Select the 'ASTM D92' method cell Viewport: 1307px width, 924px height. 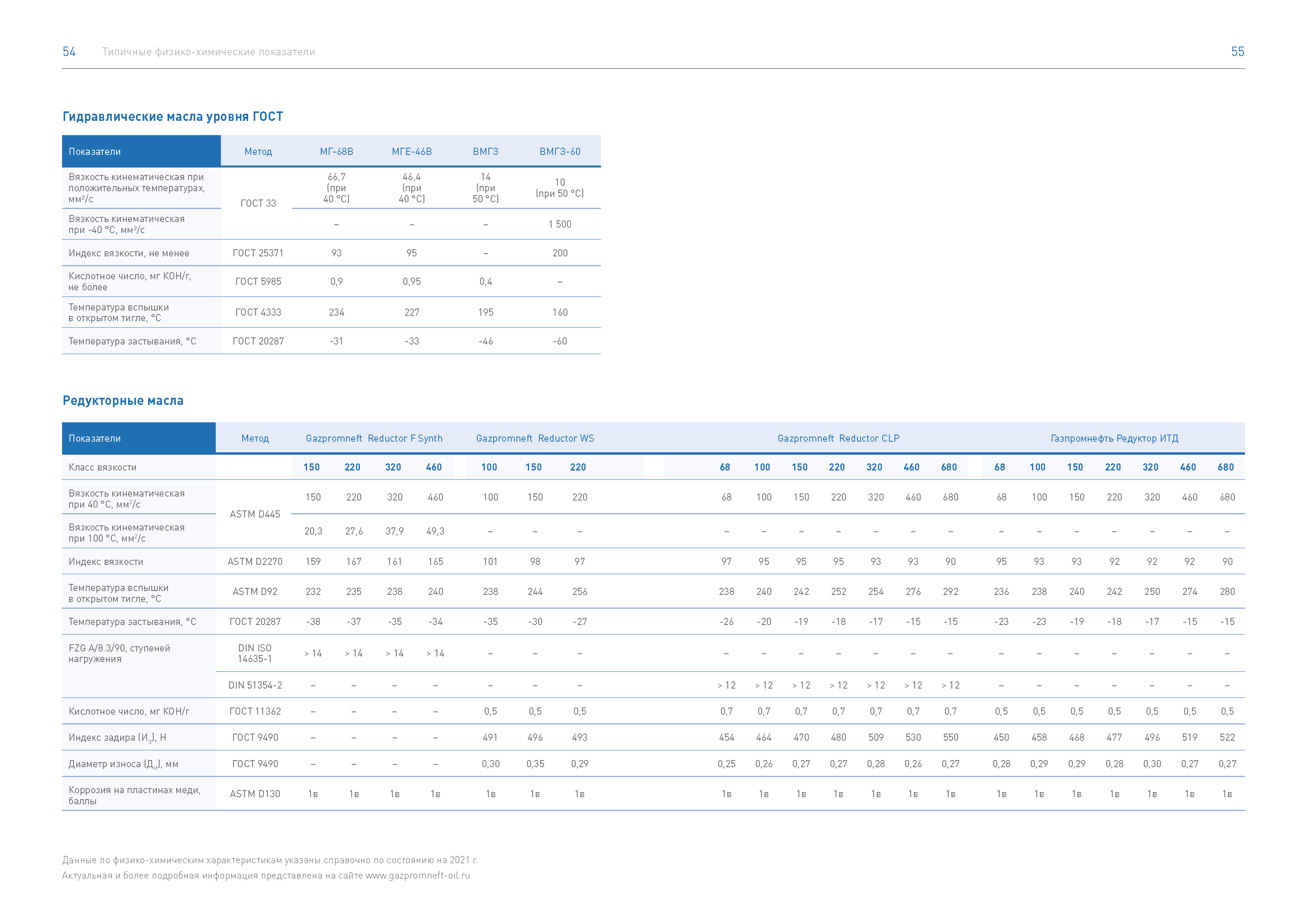point(255,592)
